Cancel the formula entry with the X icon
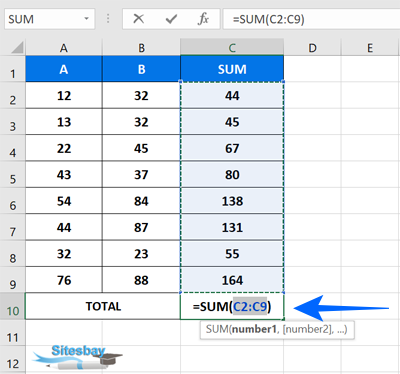The image size is (400, 374). 138,19
